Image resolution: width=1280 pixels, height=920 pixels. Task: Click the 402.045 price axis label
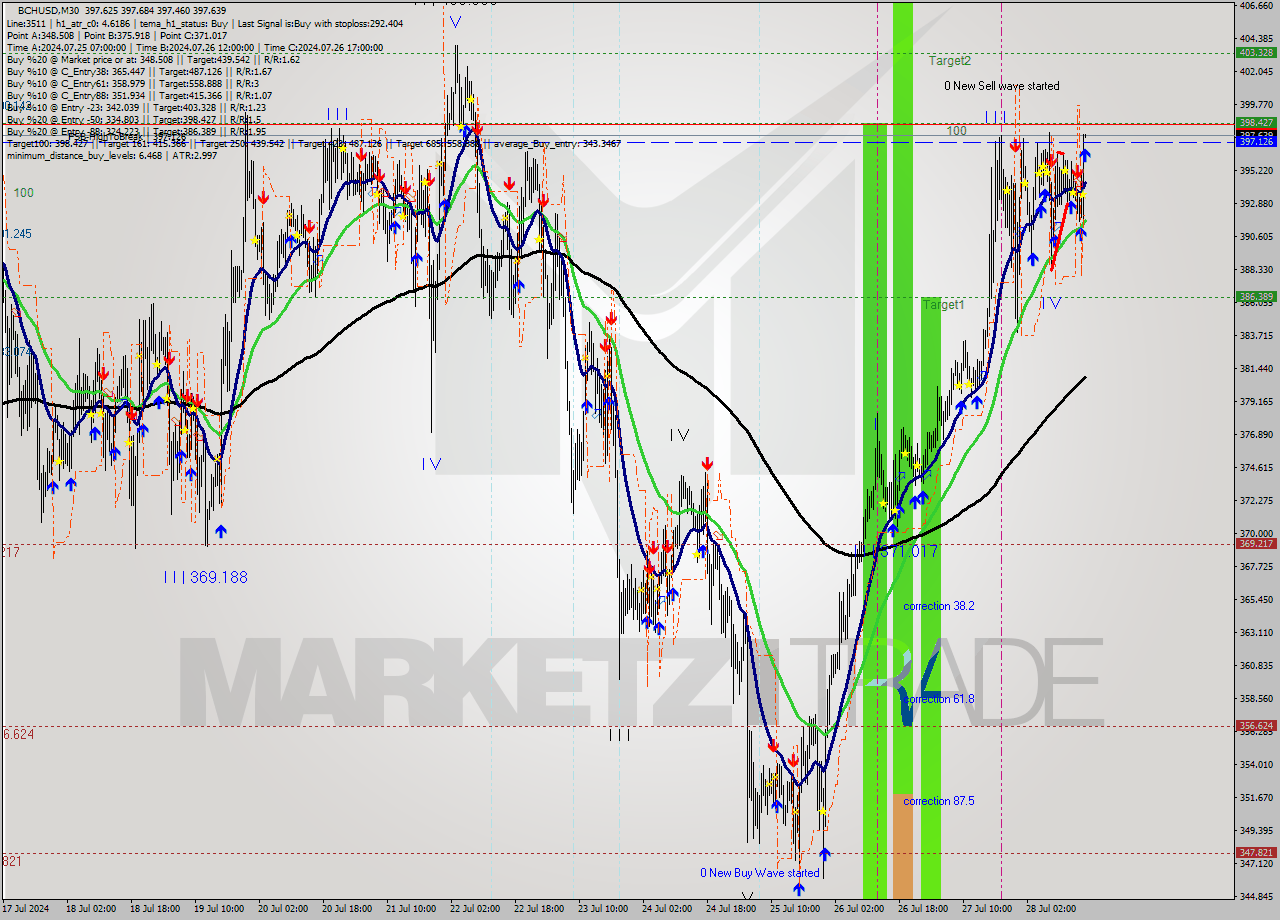pos(1256,72)
